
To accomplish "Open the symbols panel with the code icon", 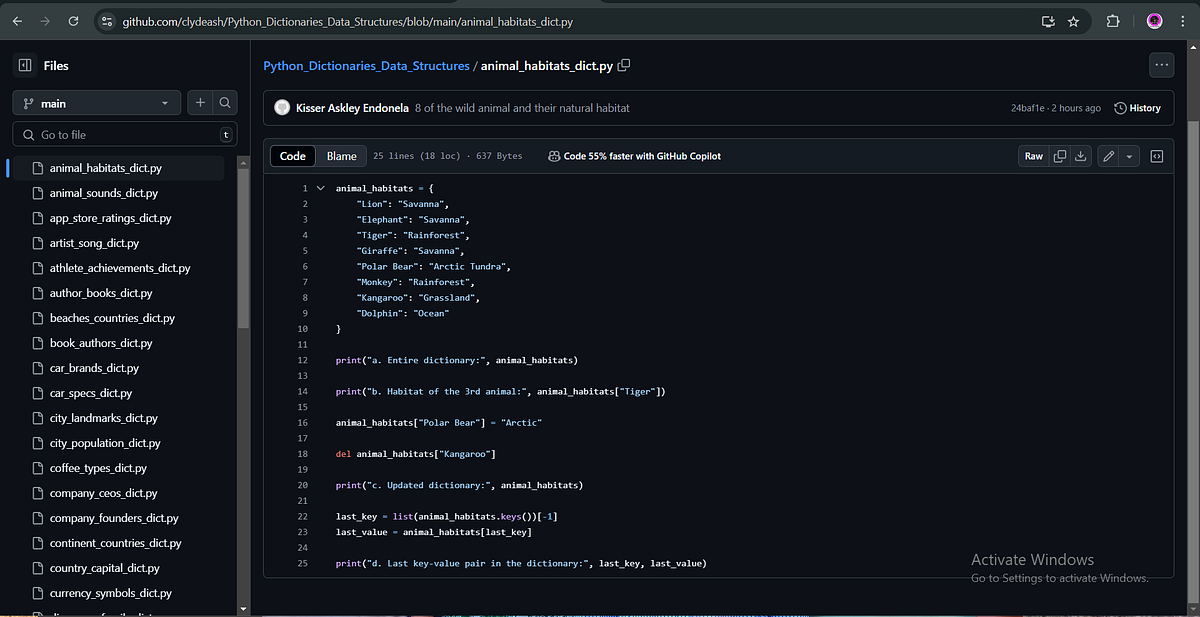I will tap(1157, 156).
